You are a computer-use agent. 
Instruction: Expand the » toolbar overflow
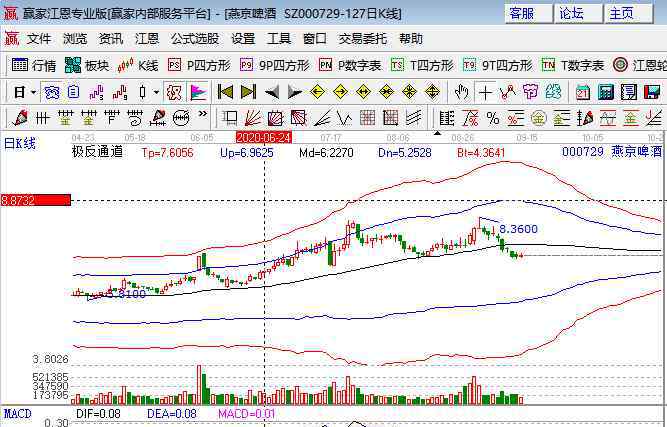pyautogui.click(x=203, y=114)
